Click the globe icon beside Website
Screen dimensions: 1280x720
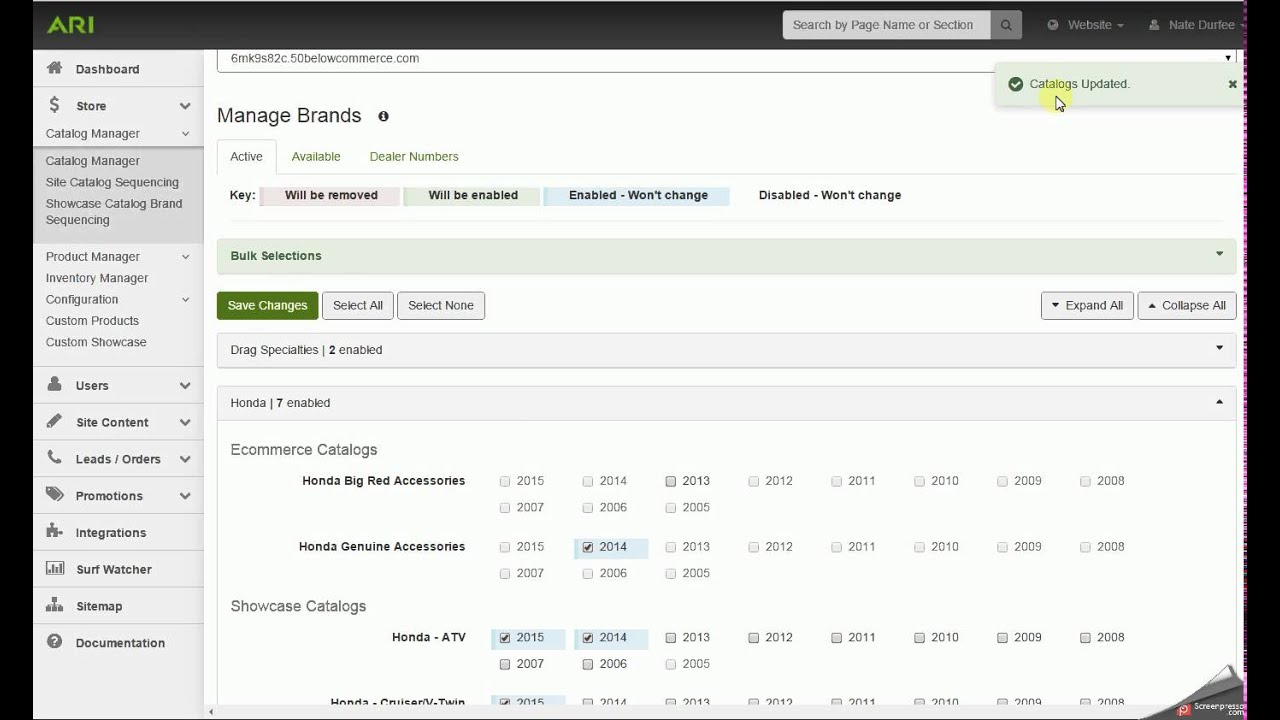tap(1053, 25)
